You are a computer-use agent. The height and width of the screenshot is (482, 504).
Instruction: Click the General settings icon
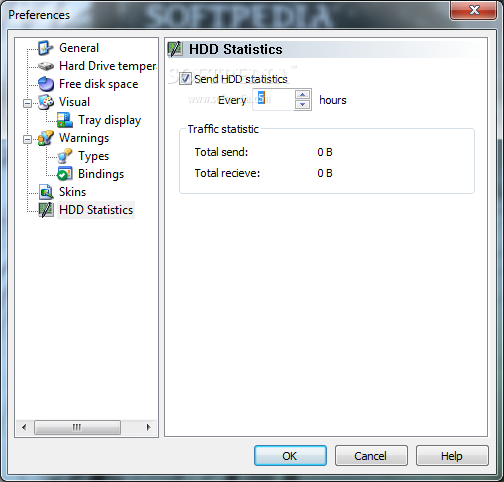tap(45, 48)
